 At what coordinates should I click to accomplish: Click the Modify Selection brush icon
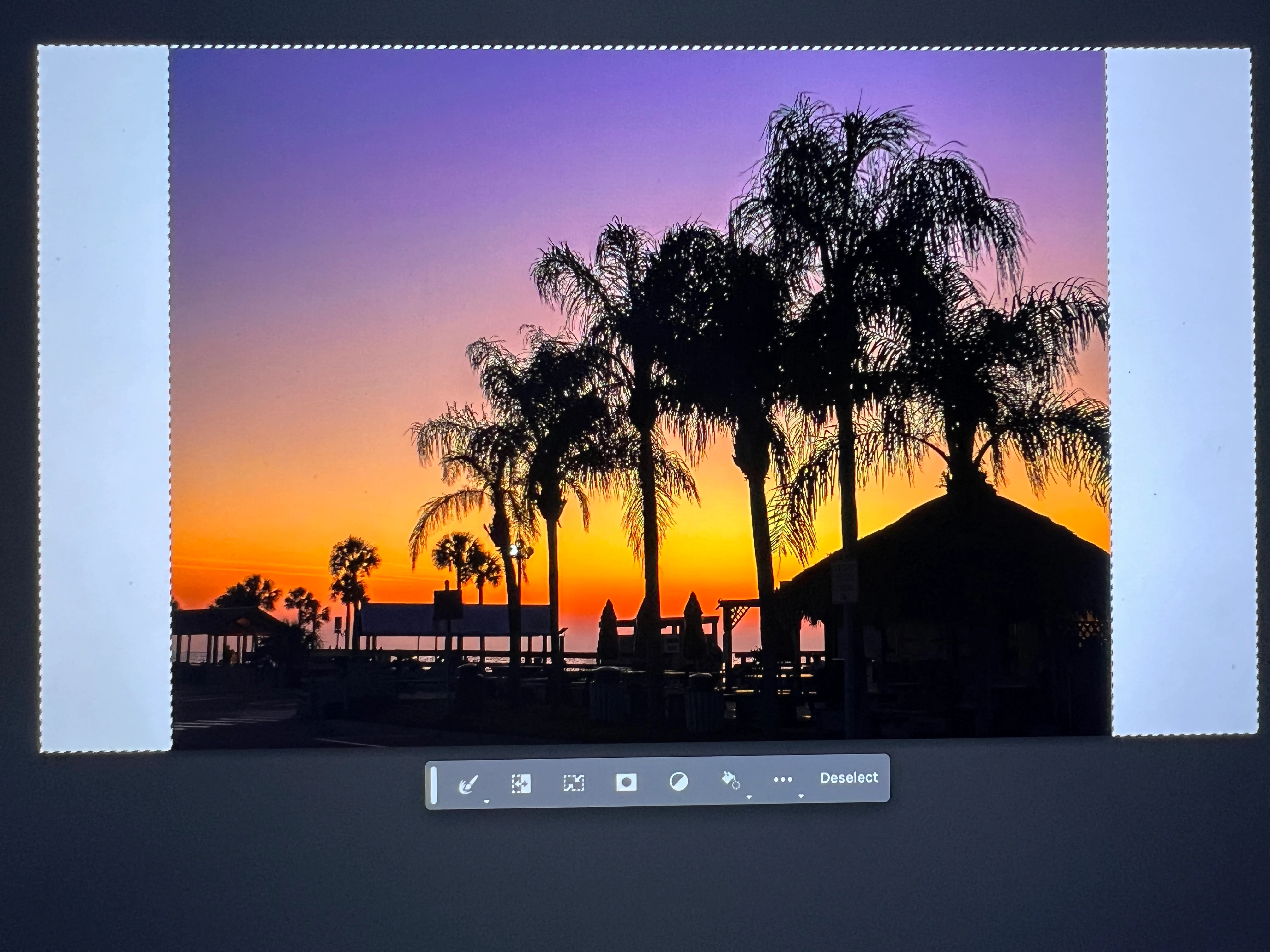tap(468, 783)
